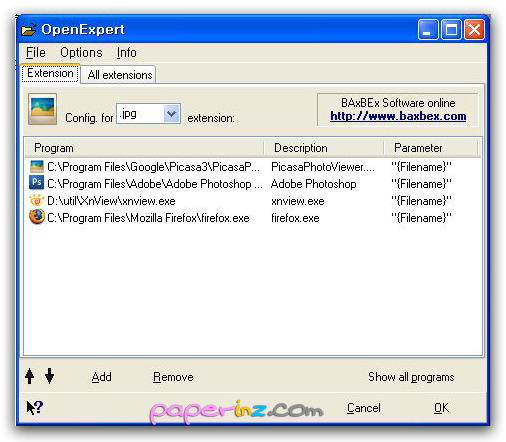Click the Remove button

pyautogui.click(x=173, y=377)
